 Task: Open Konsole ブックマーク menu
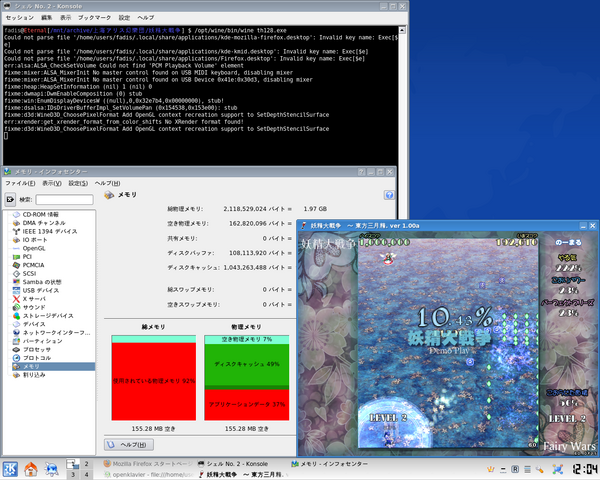[95, 18]
